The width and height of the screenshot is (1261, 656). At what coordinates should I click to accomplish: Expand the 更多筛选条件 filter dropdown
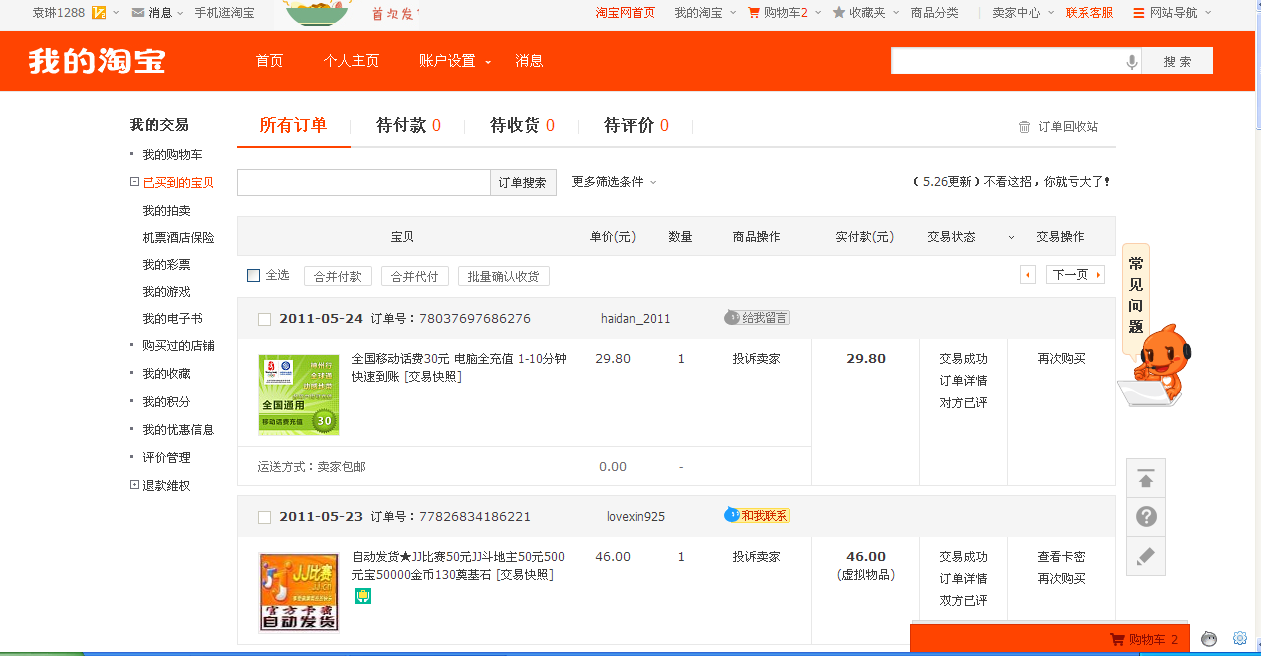click(614, 182)
